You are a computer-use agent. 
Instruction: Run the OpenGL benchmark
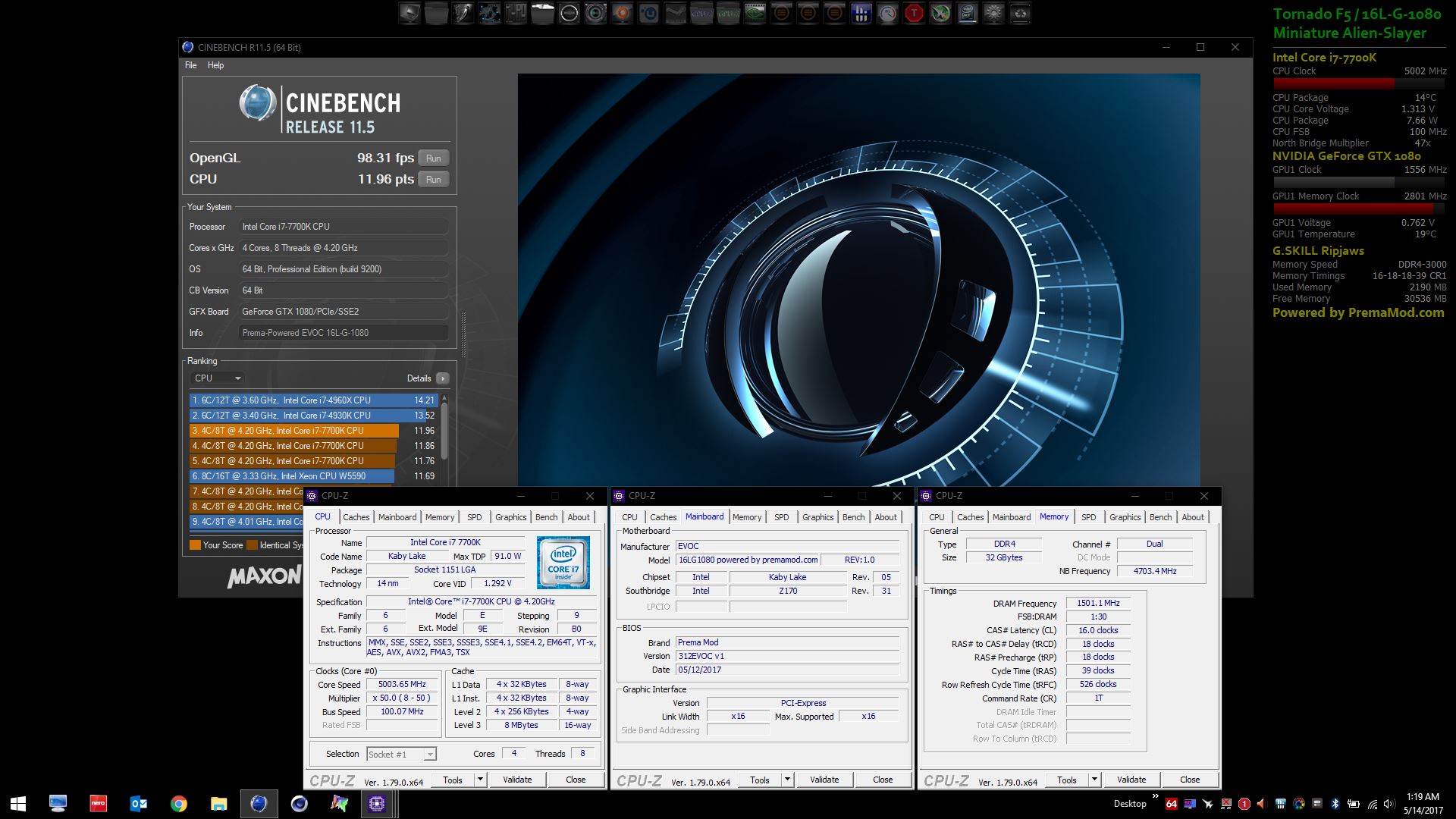point(434,158)
